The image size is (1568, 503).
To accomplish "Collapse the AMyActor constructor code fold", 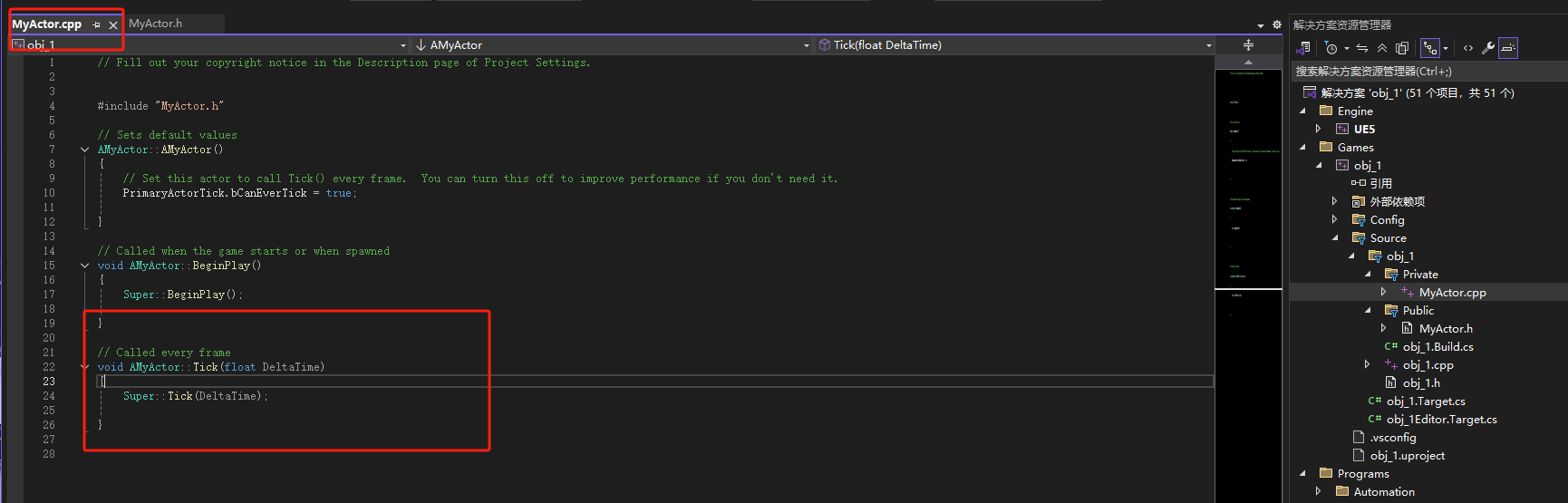I will pos(84,150).
